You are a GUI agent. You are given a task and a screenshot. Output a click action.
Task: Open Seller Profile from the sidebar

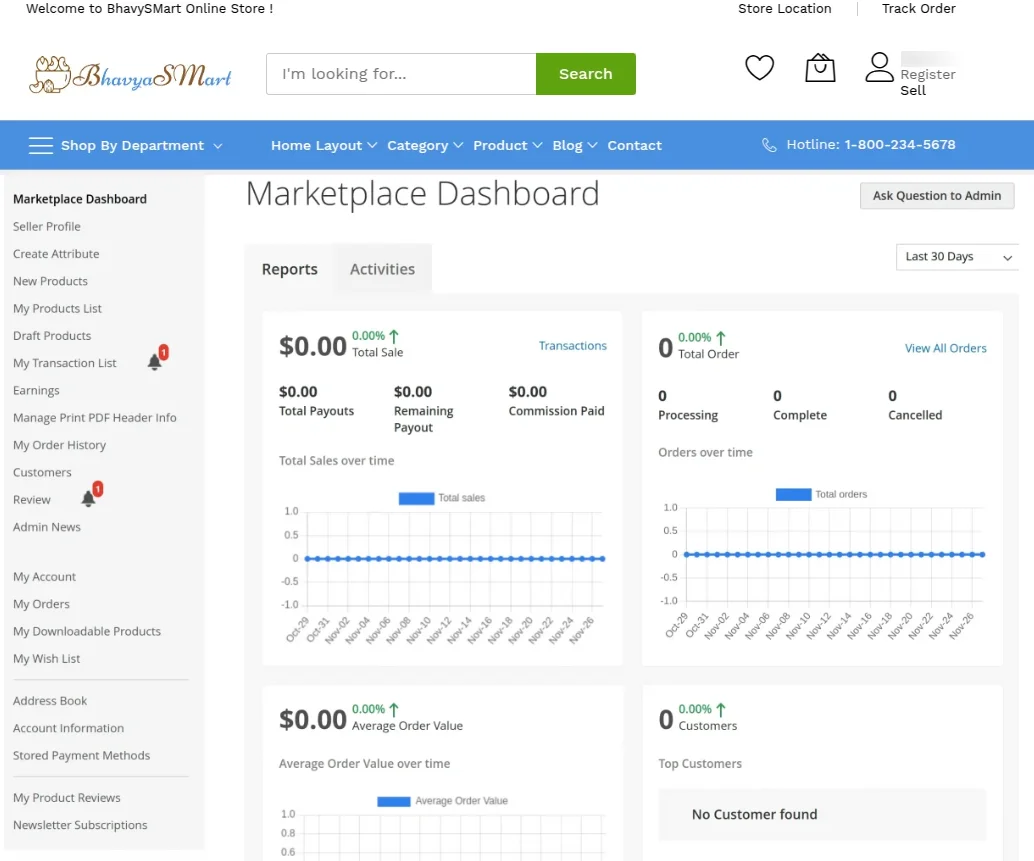coord(46,226)
